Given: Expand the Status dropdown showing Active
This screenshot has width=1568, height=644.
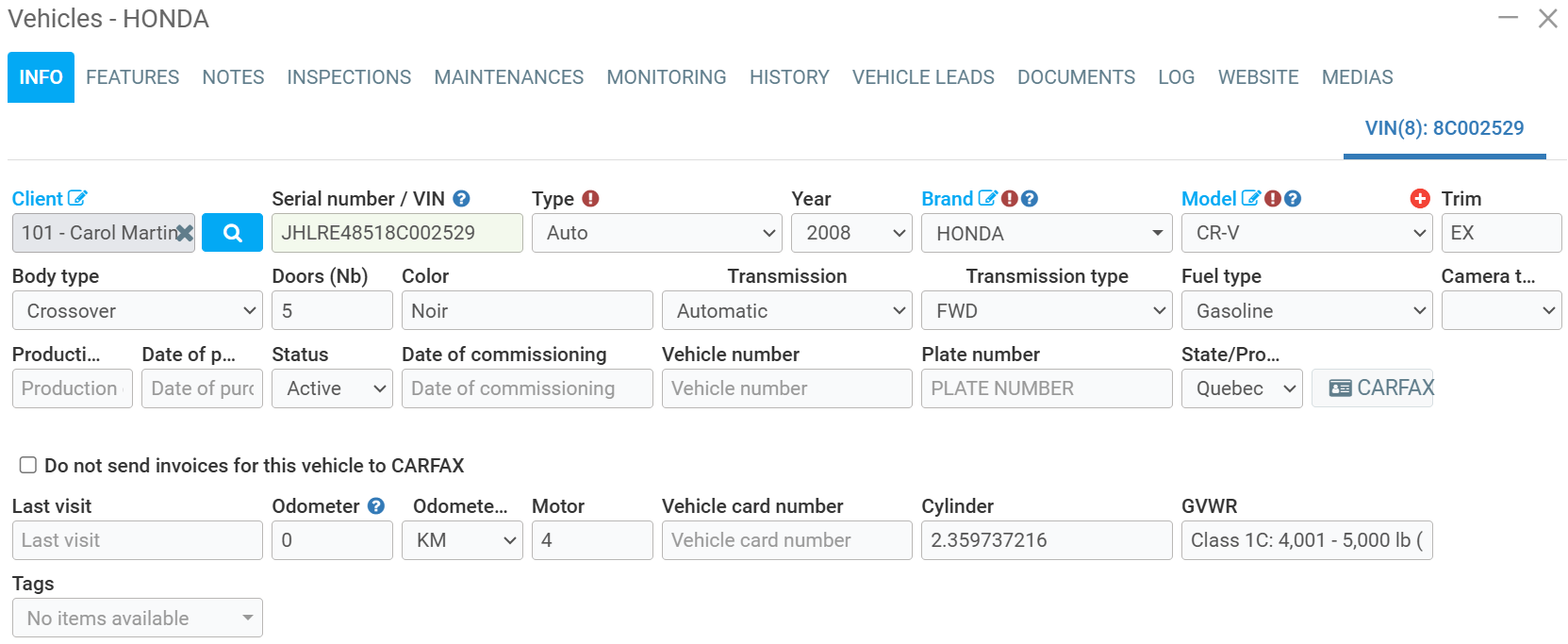Looking at the screenshot, I should pyautogui.click(x=332, y=388).
